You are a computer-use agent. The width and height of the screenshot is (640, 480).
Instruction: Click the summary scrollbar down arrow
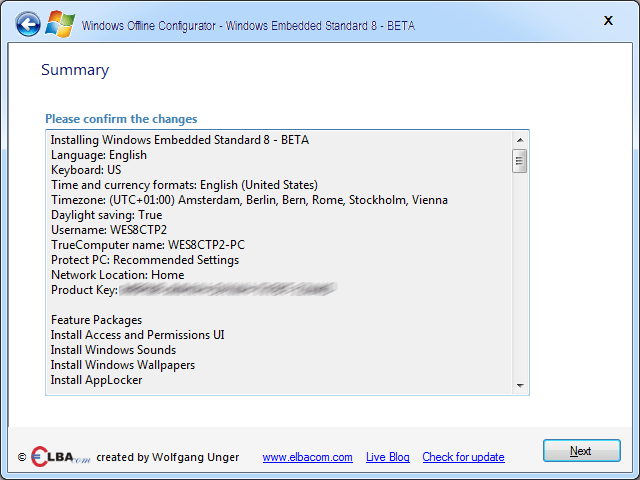(520, 385)
